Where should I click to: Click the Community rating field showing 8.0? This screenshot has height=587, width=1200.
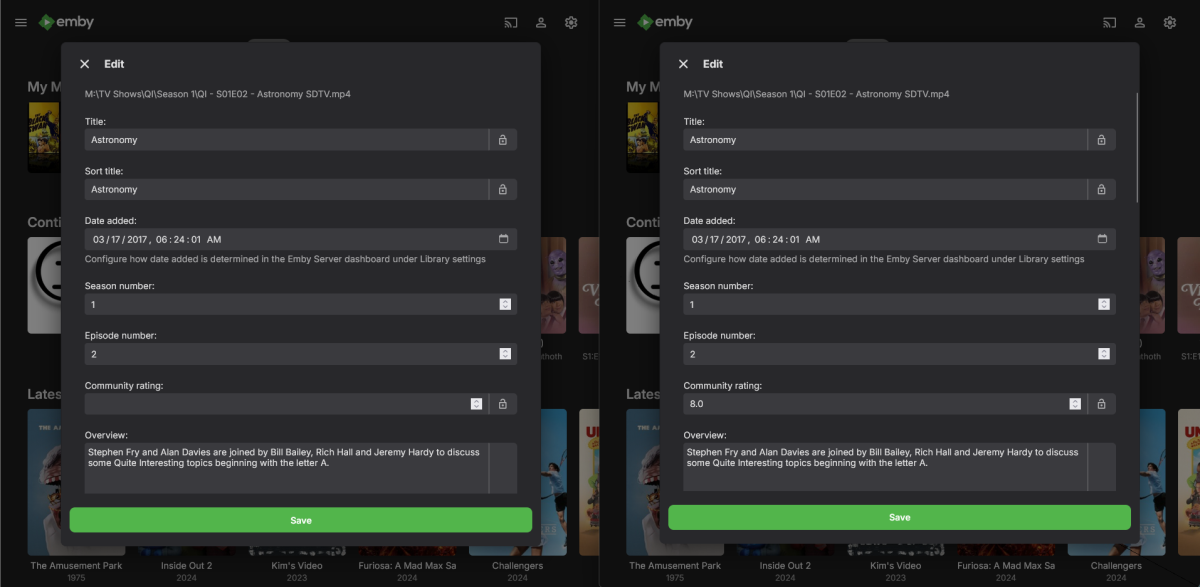pyautogui.click(x=885, y=404)
